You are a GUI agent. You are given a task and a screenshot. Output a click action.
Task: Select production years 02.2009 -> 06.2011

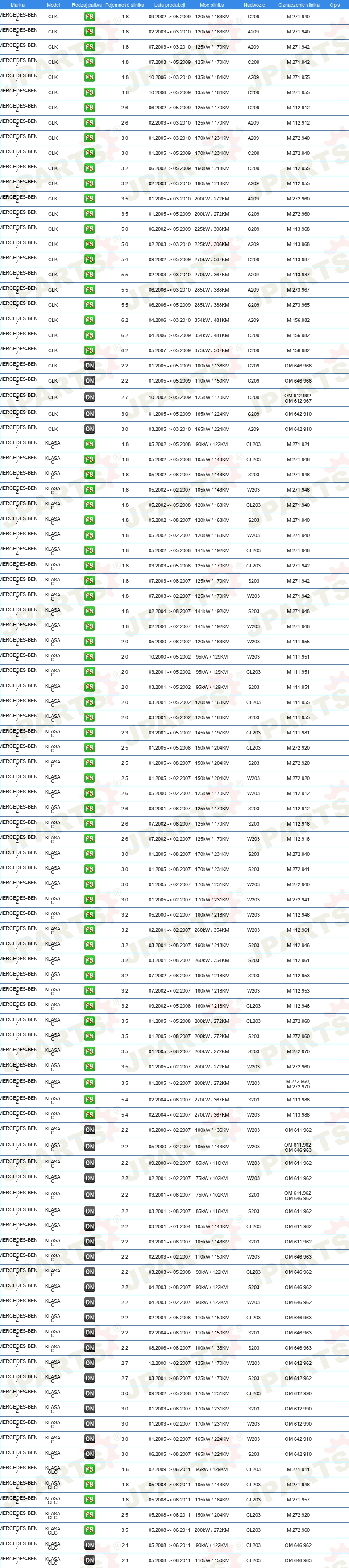(170, 1469)
